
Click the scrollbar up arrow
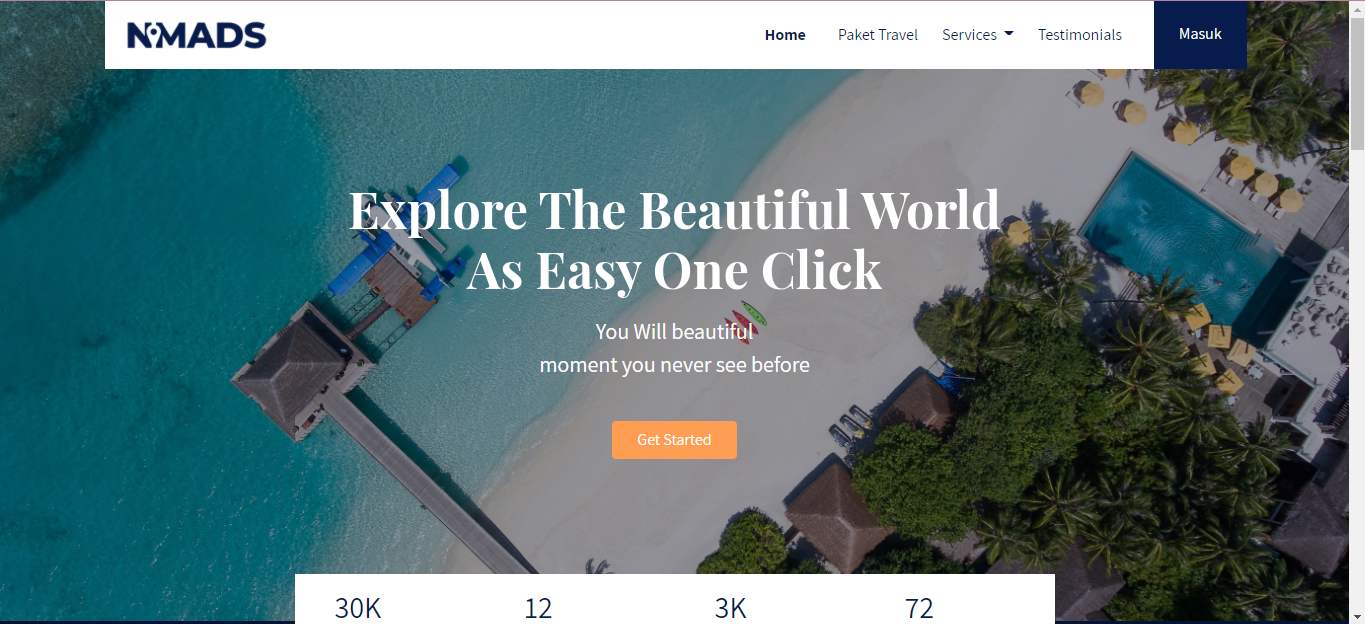pos(1357,8)
